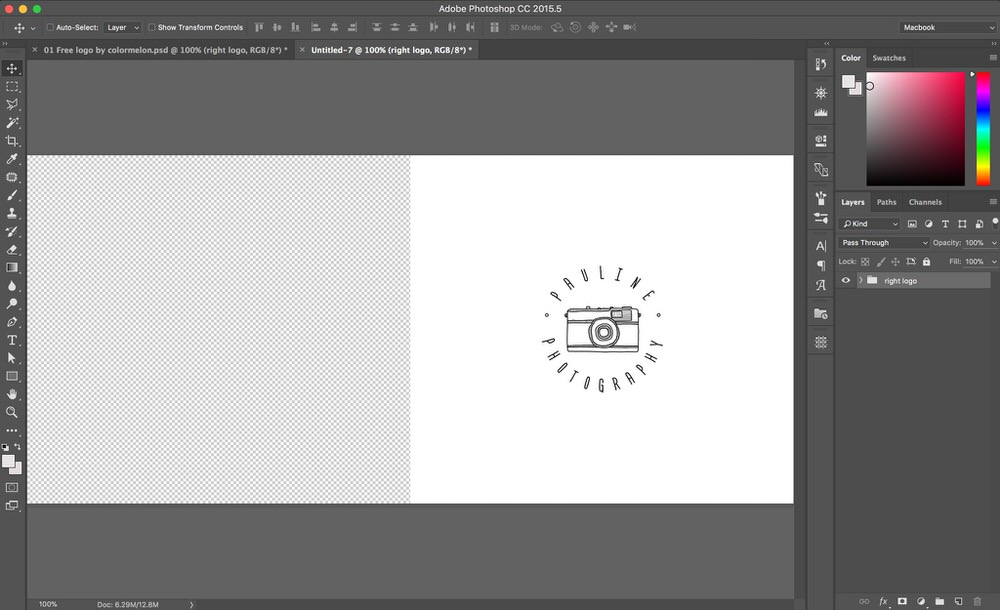Toggle Quick Mask mode
Viewport: 1000px width, 610px height.
[11, 487]
